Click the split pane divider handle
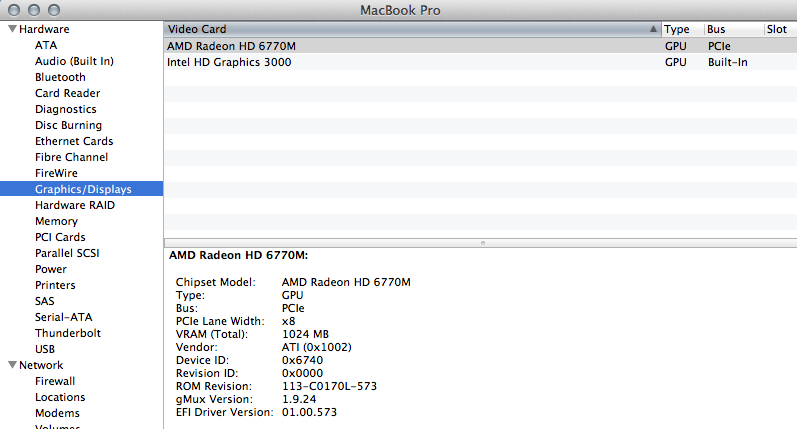797x429 pixels. point(482,243)
